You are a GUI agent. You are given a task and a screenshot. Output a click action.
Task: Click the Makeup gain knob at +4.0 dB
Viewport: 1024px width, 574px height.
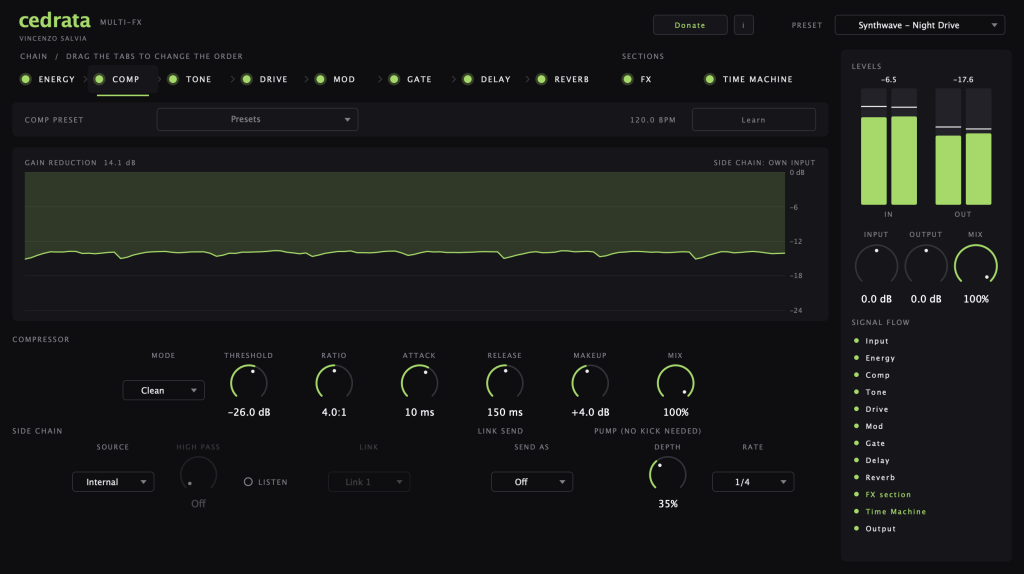click(590, 383)
